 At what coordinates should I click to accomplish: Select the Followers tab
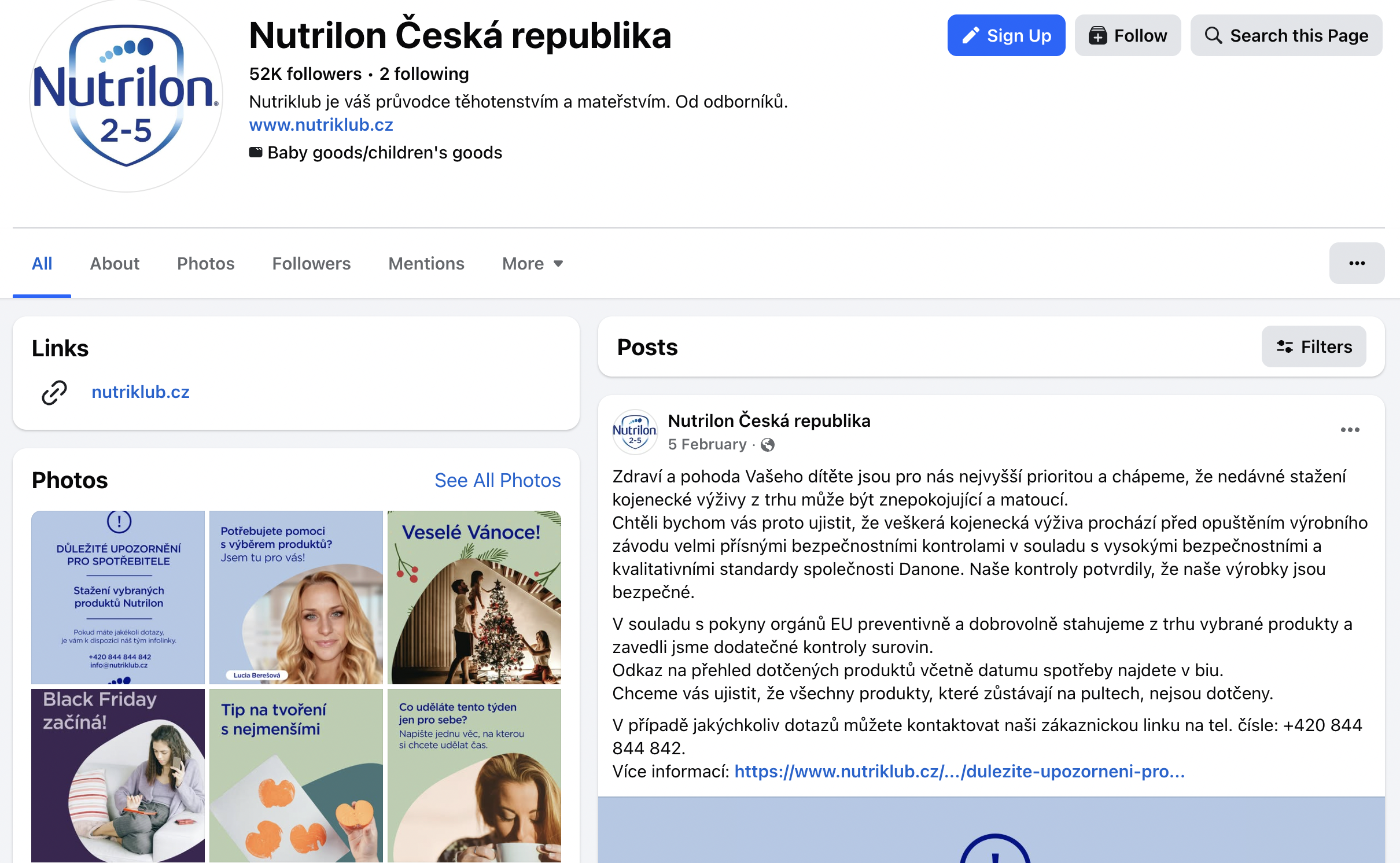[x=311, y=264]
